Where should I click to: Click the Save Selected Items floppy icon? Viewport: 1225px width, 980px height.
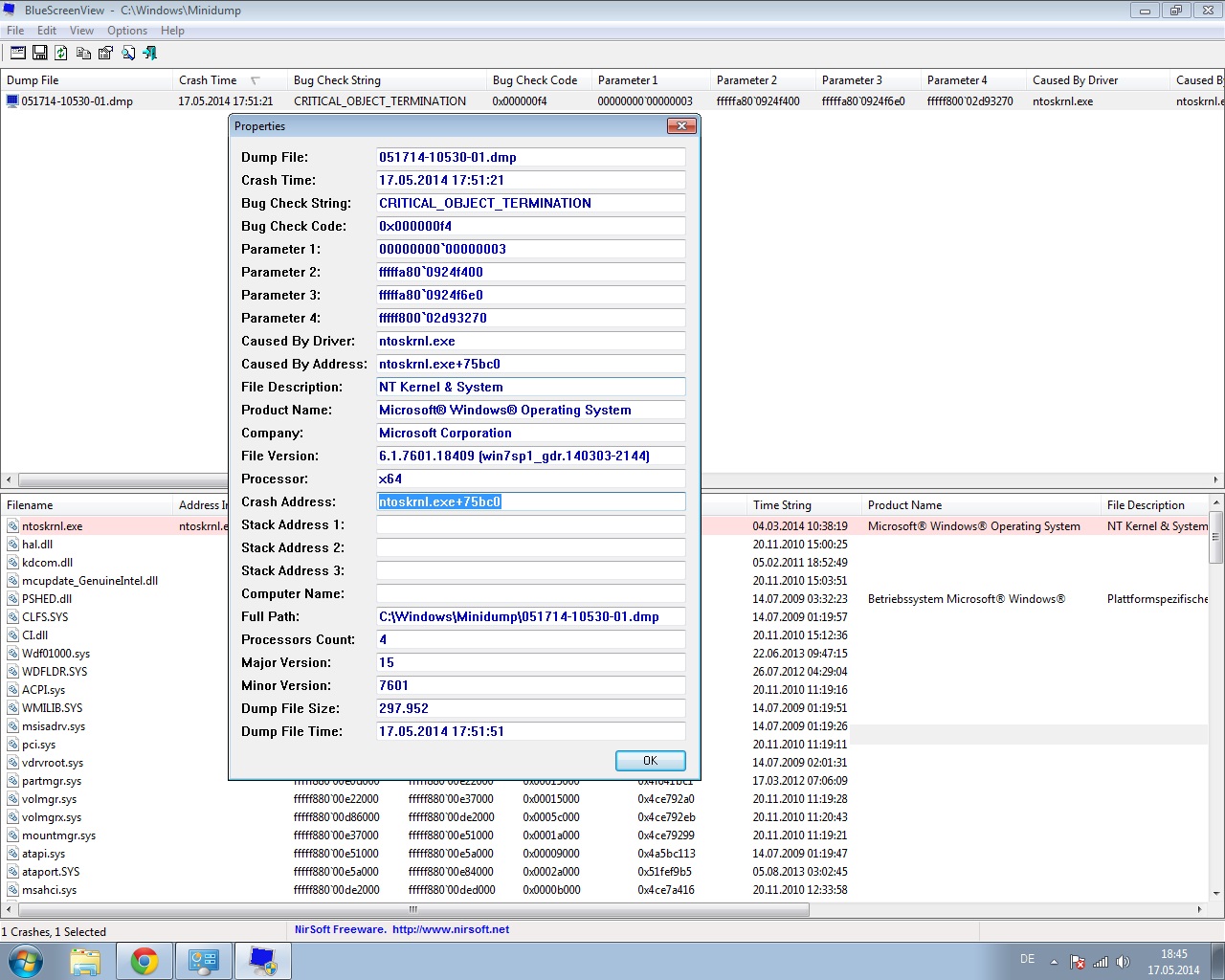(x=40, y=53)
